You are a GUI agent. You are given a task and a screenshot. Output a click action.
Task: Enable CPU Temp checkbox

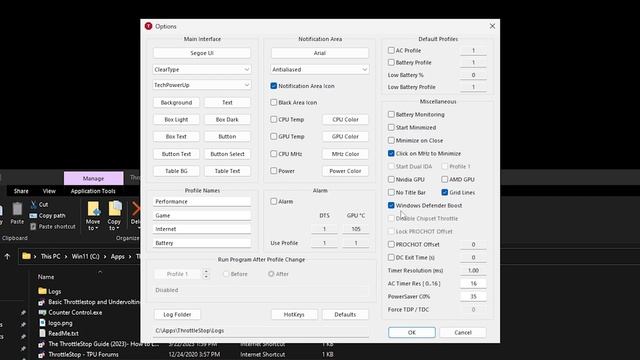click(x=273, y=120)
